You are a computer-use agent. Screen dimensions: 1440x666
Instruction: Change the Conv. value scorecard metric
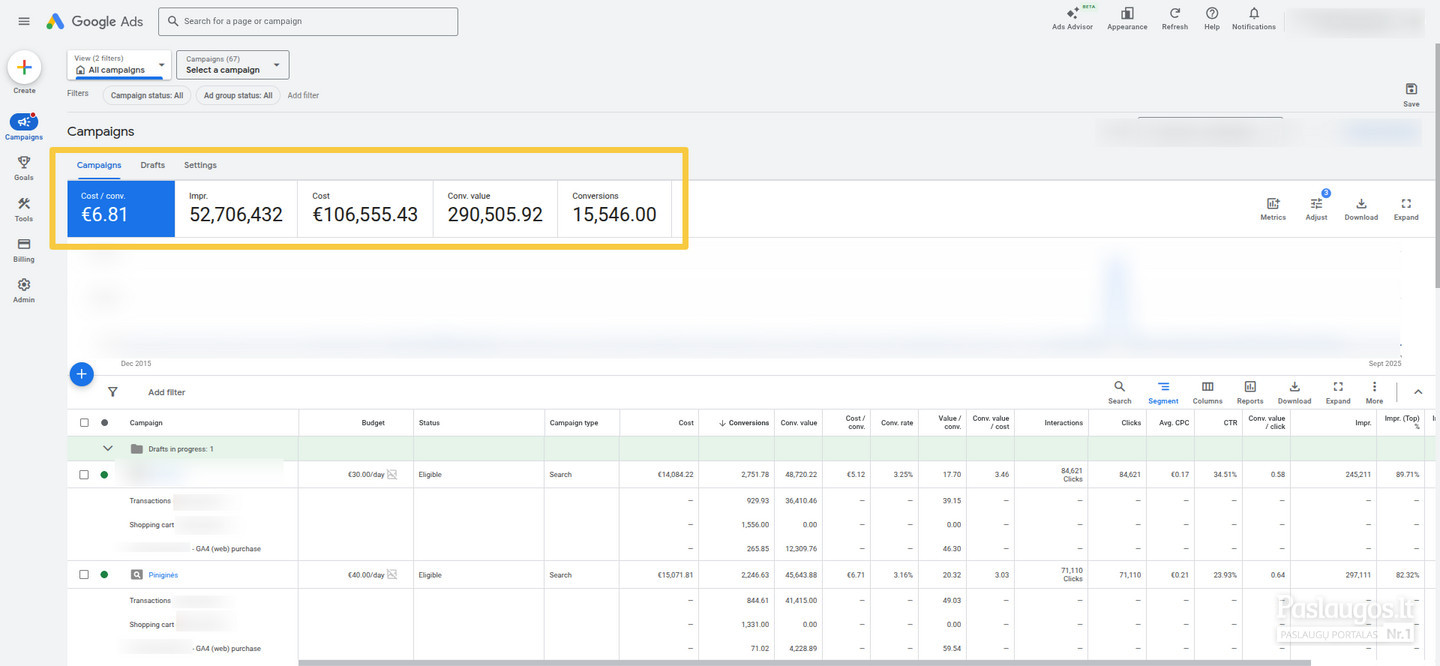coord(495,209)
